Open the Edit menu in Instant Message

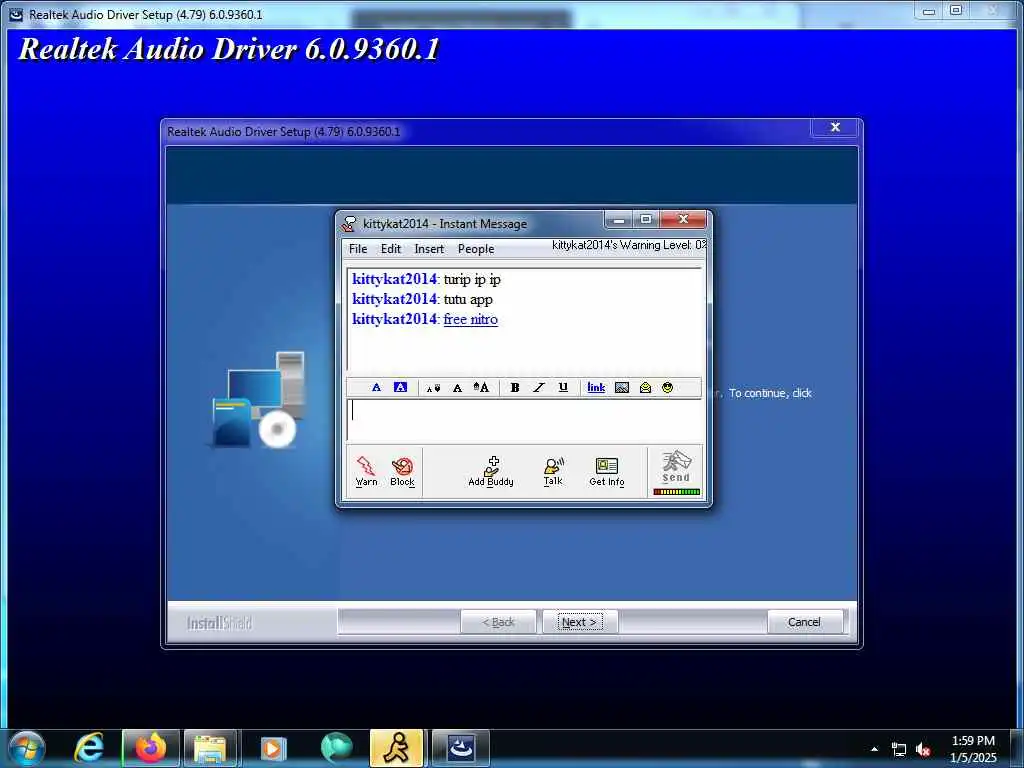[x=391, y=249]
